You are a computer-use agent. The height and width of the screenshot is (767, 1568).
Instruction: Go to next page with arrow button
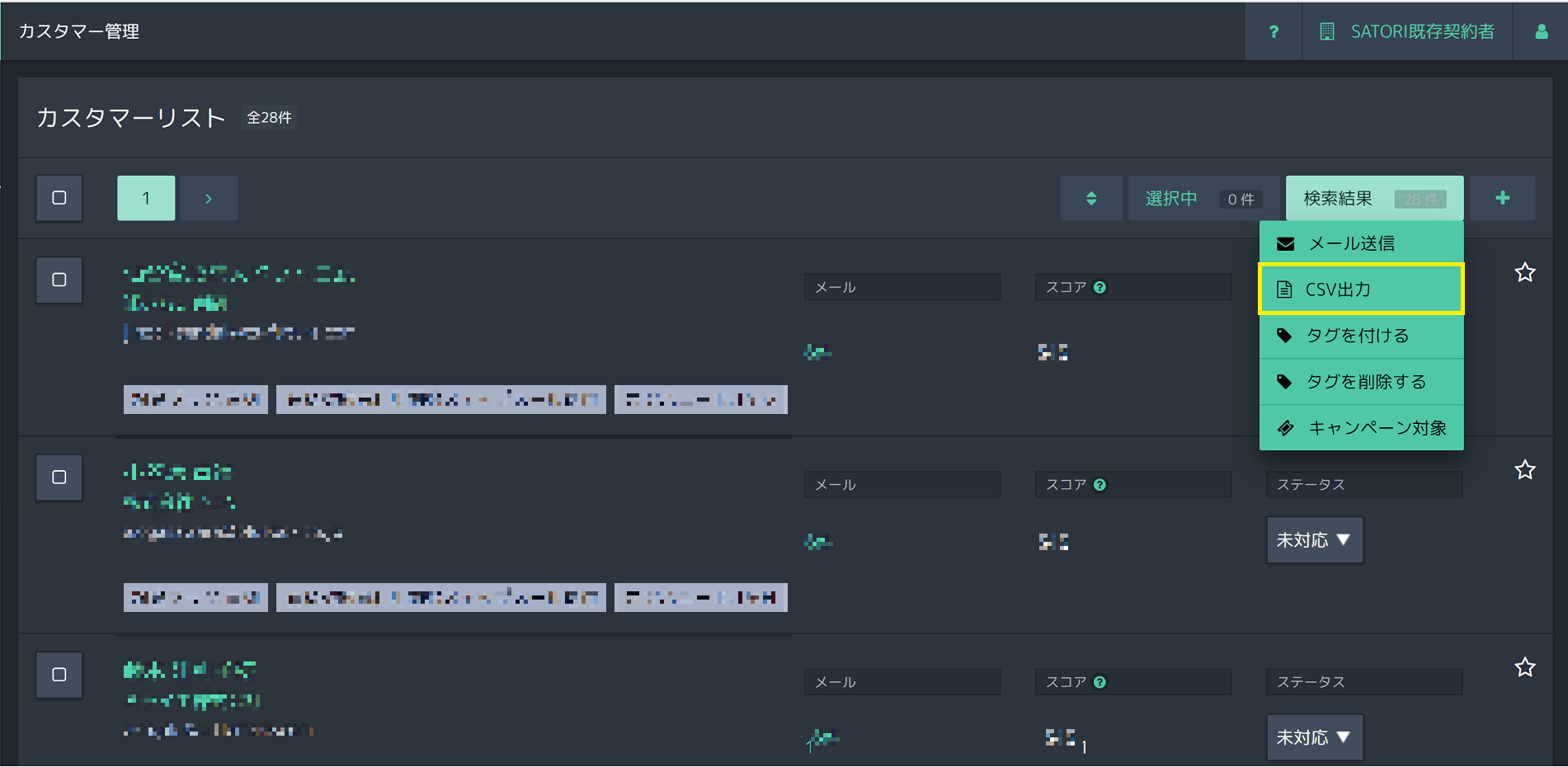pyautogui.click(x=209, y=198)
